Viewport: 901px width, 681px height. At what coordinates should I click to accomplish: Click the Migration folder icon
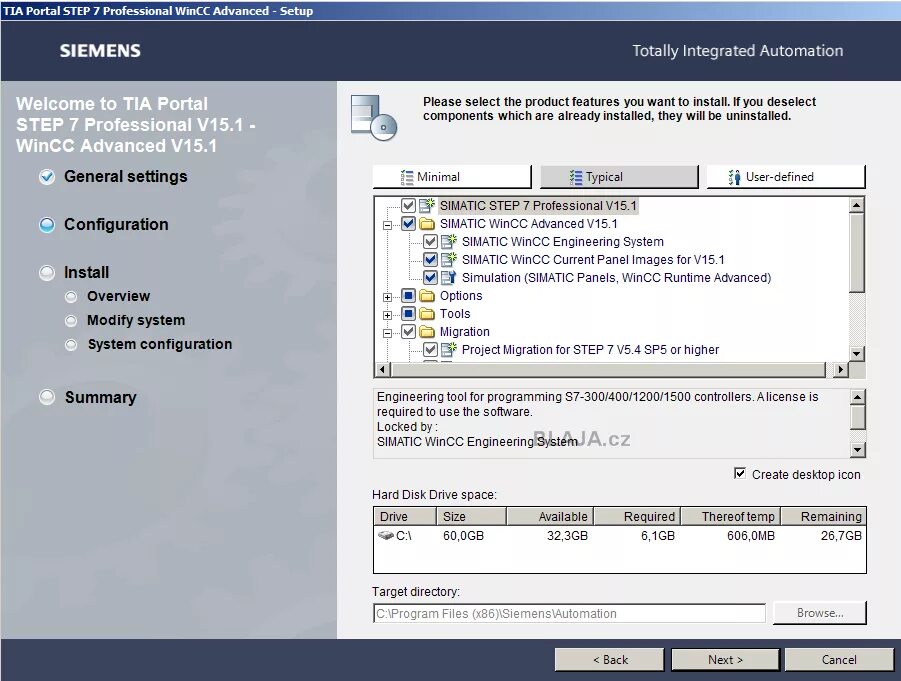tap(427, 332)
